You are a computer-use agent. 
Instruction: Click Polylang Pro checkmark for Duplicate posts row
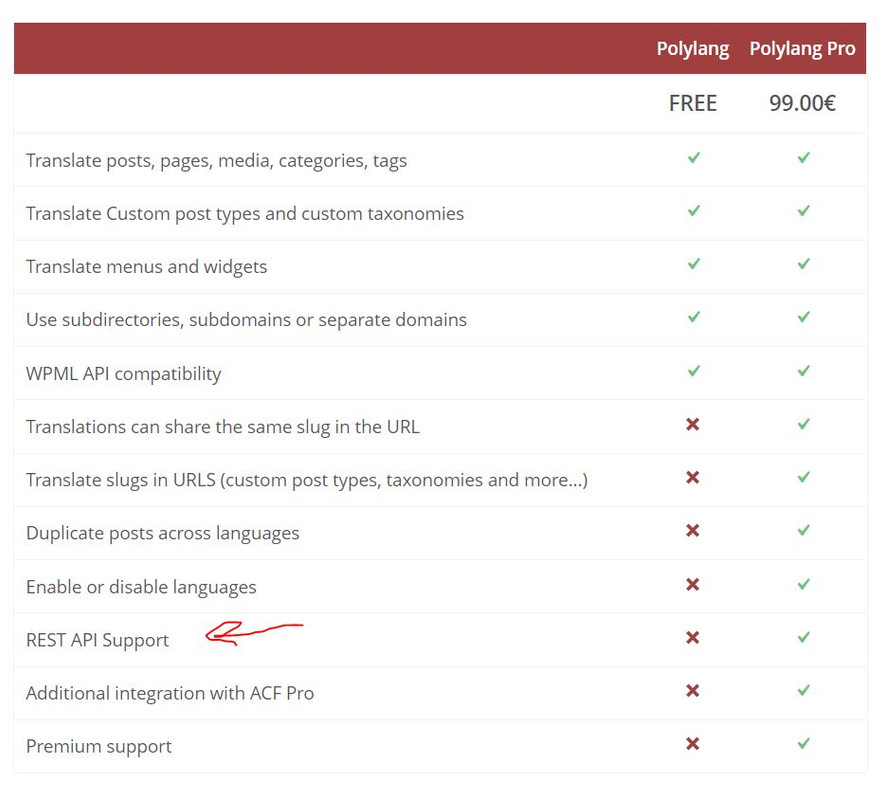click(x=804, y=530)
